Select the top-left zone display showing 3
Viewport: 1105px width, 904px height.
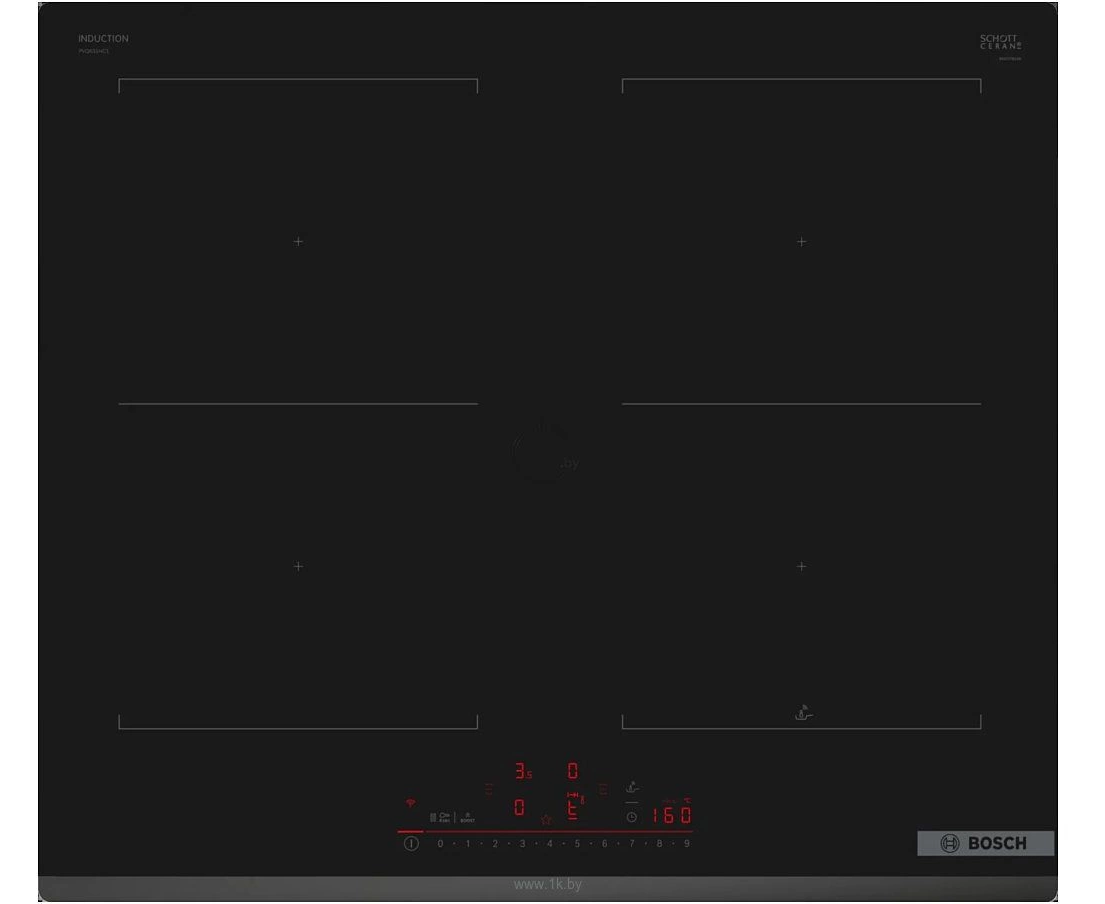pos(521,771)
